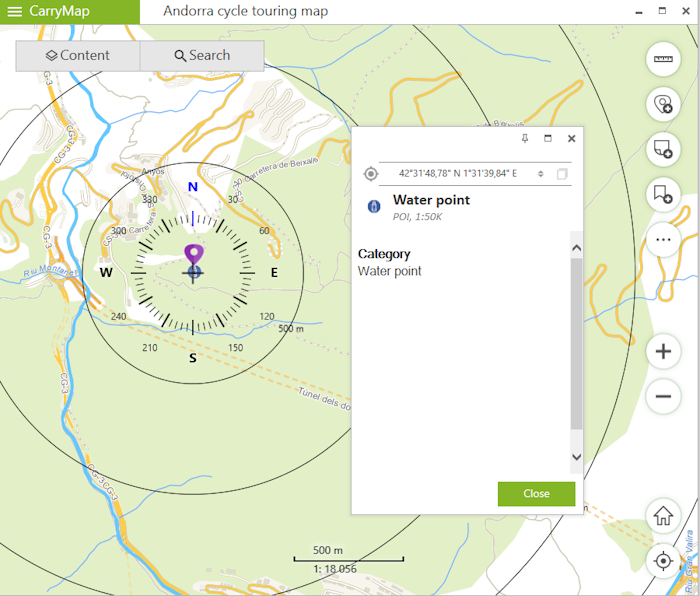Open the more tools ellipsis button

(662, 240)
